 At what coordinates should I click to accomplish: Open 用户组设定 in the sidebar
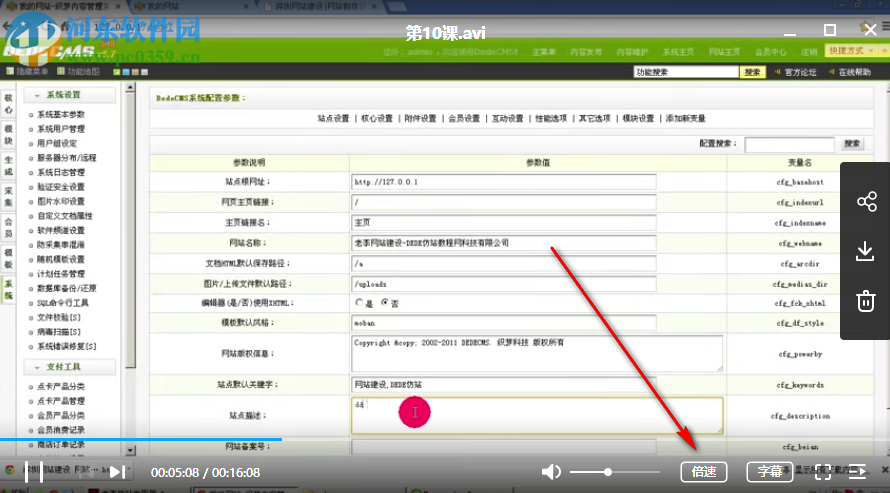click(57, 143)
